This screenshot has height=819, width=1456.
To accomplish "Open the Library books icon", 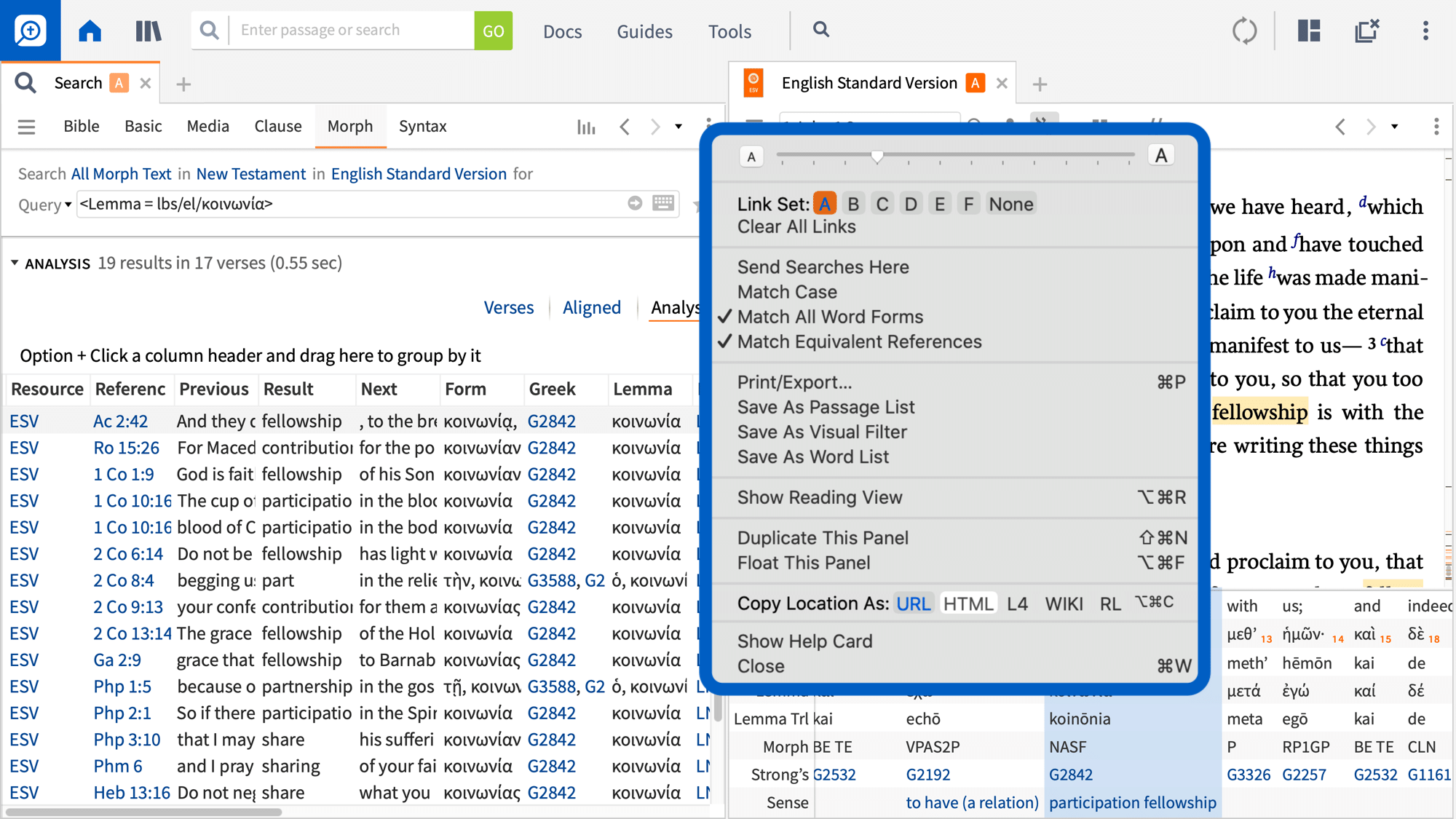I will coord(149,31).
